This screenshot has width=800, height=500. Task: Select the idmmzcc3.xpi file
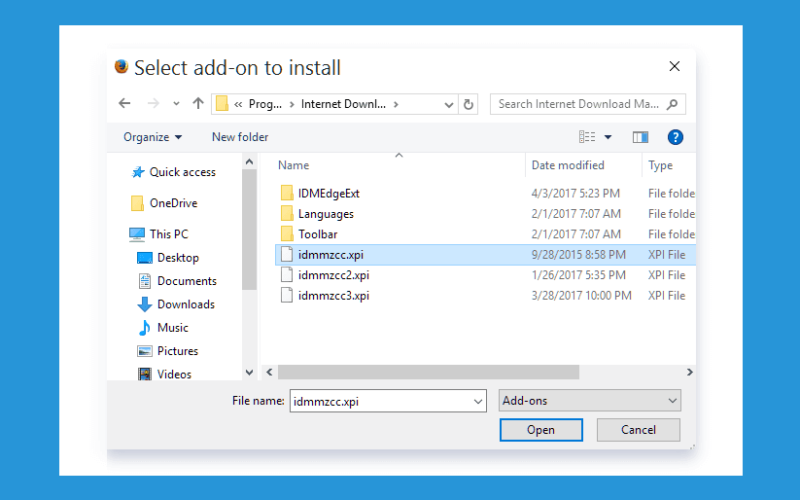pos(333,295)
